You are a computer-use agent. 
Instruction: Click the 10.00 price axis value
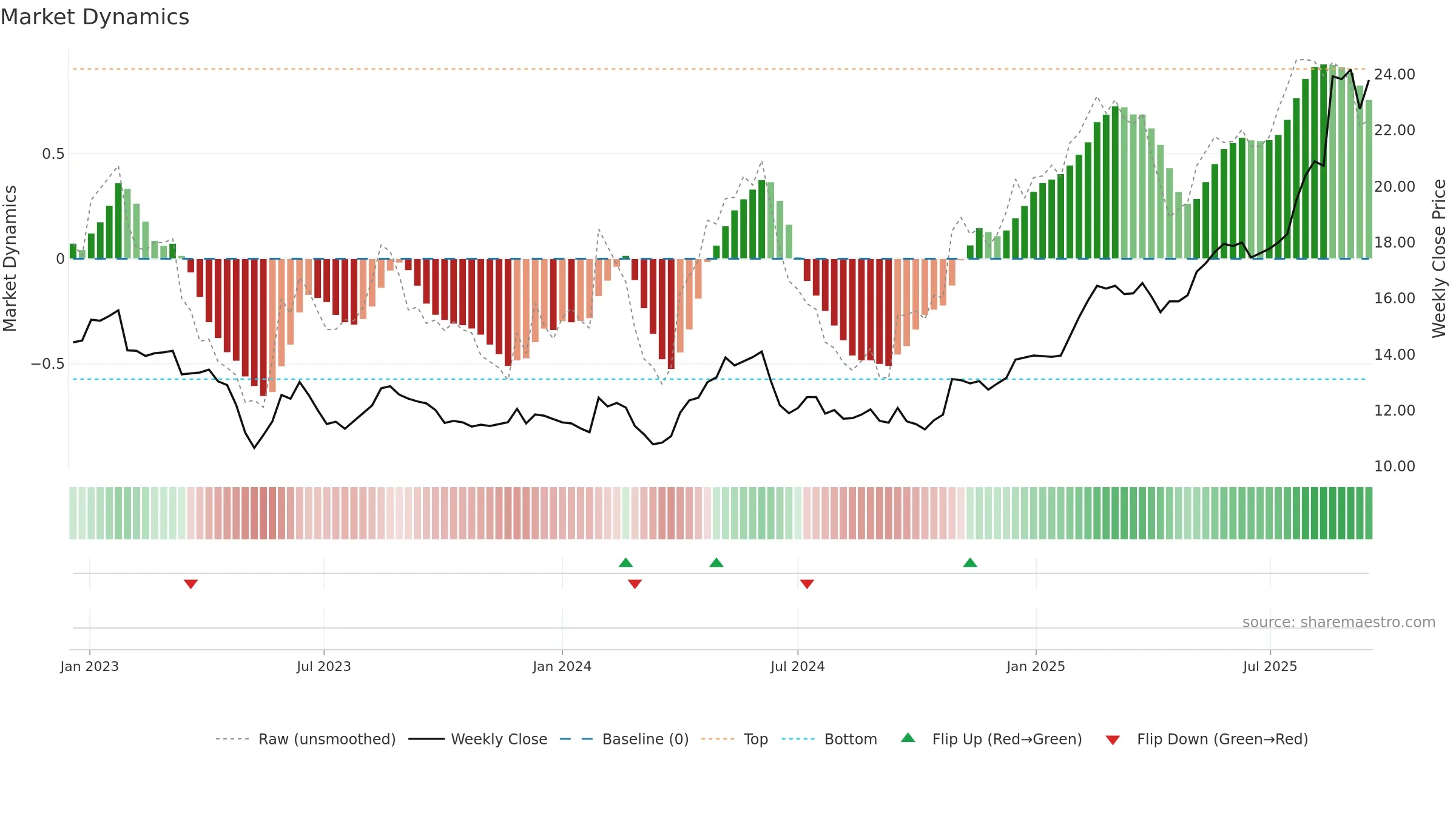point(1395,466)
